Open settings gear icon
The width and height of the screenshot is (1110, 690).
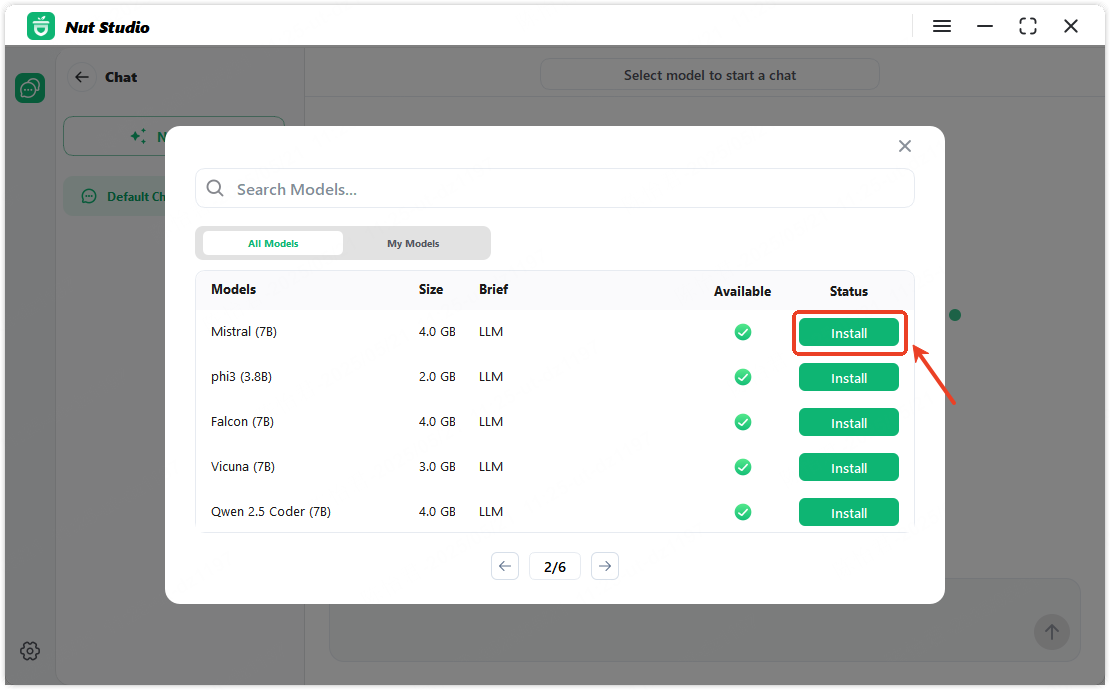coord(30,650)
